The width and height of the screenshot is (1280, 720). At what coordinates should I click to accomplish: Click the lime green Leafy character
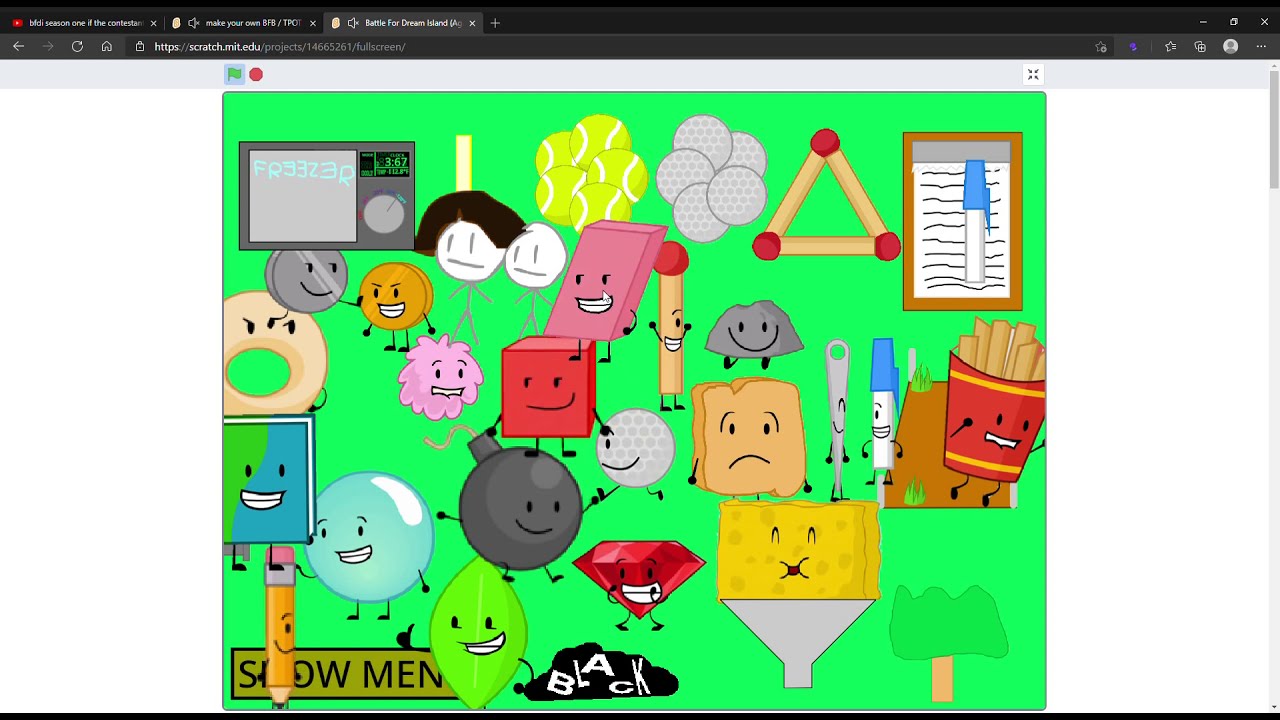478,632
